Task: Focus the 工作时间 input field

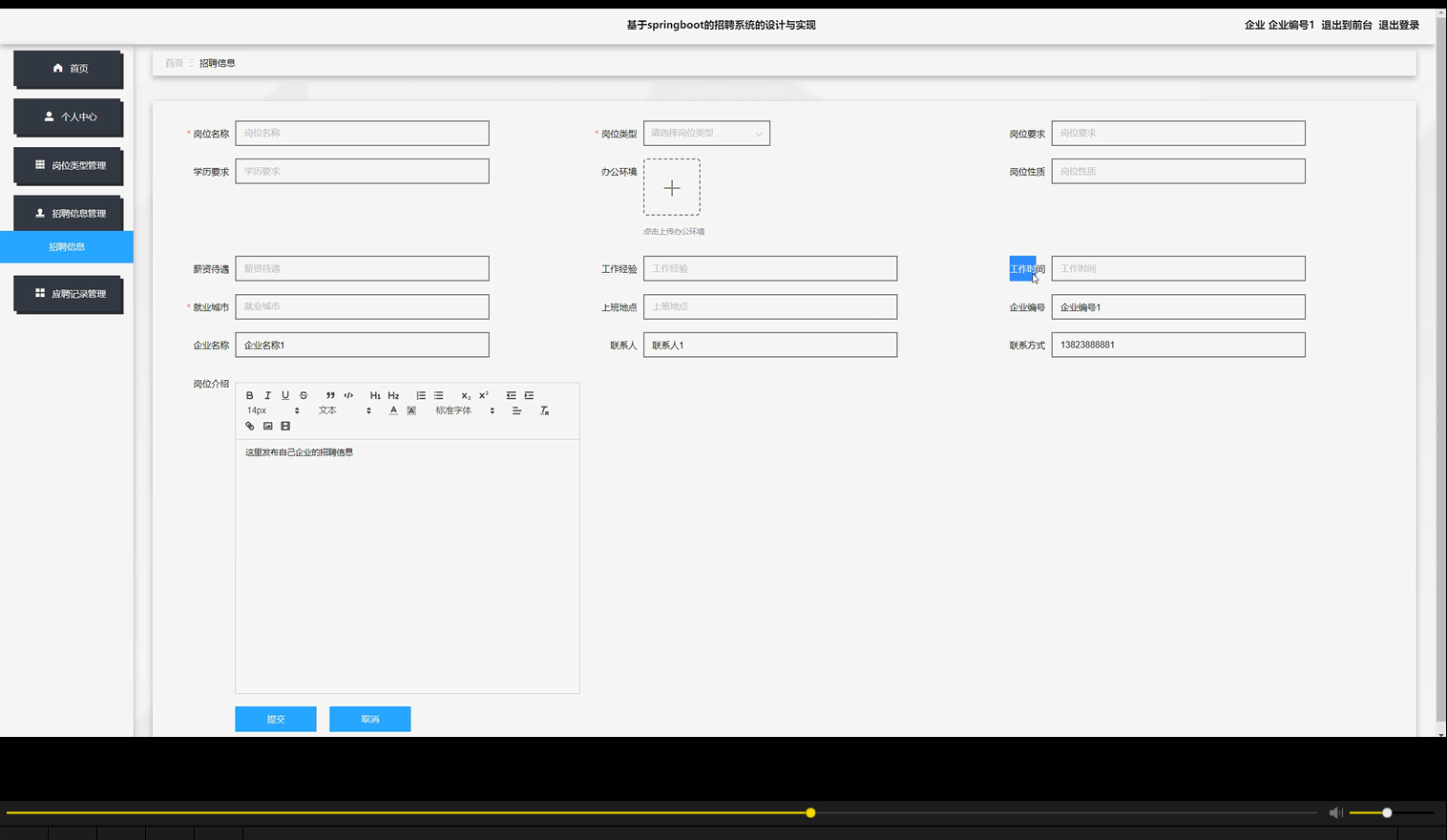Action: (x=1178, y=268)
